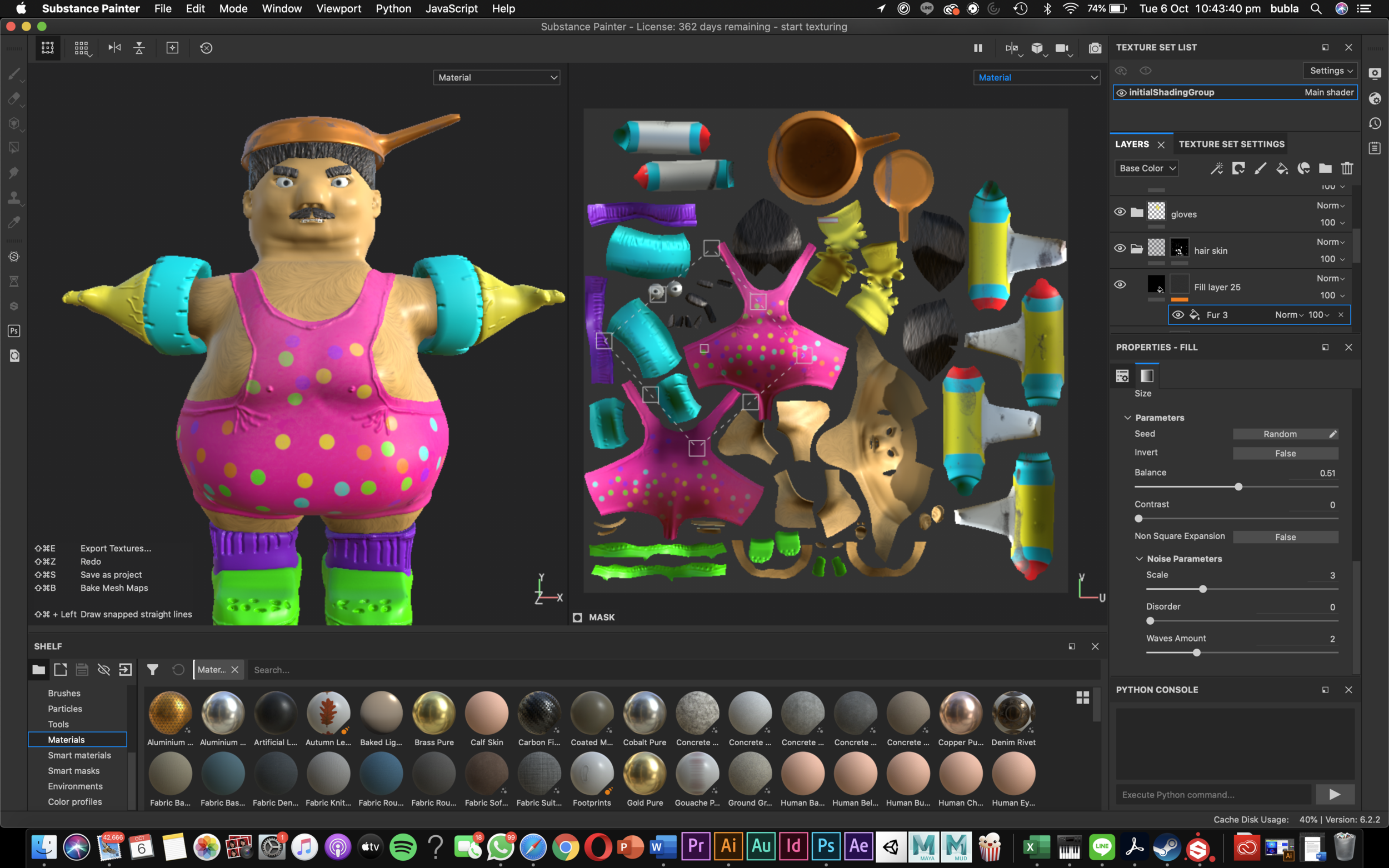Viewport: 1389px width, 868px height.
Task: Click the Add Folder icon in Layers
Action: [1325, 168]
